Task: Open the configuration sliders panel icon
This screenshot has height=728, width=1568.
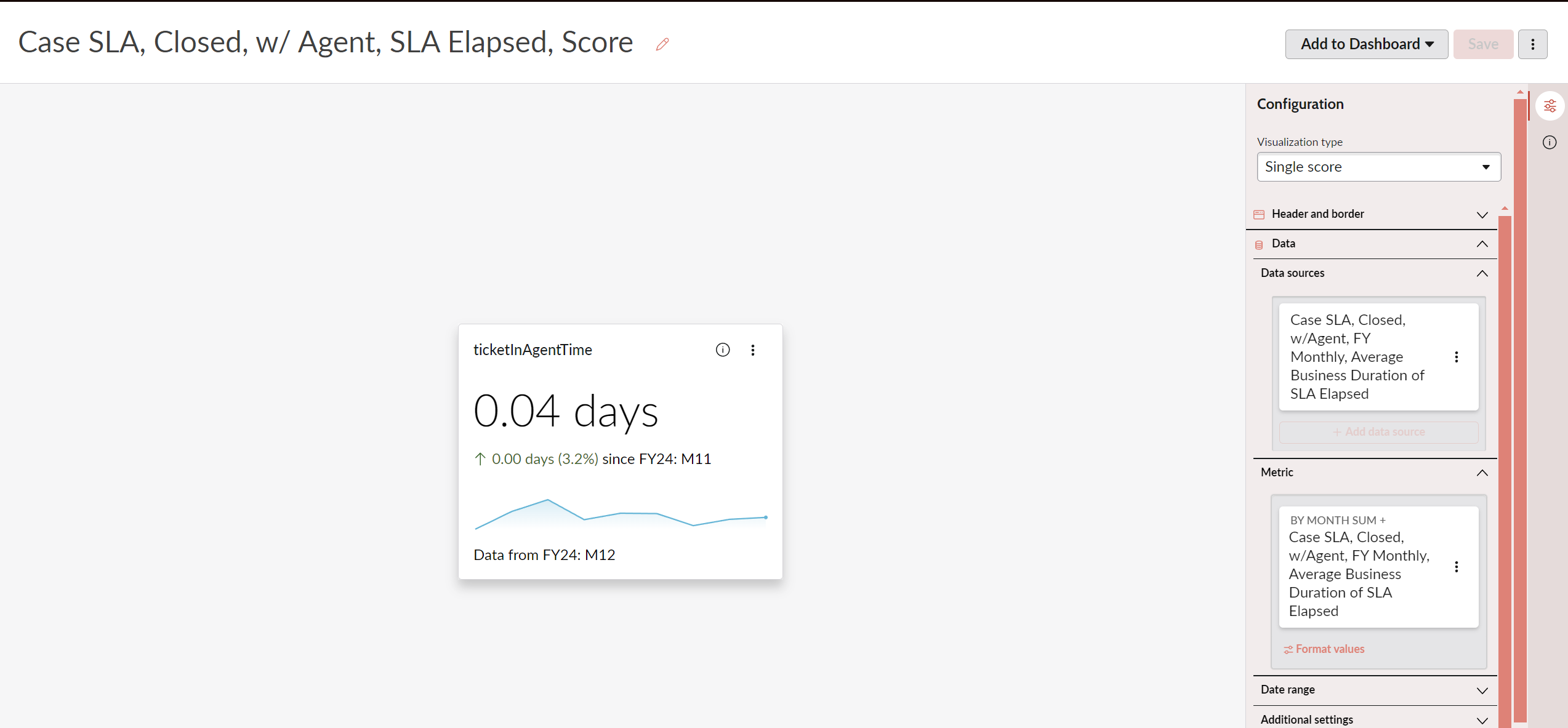Action: click(x=1550, y=106)
